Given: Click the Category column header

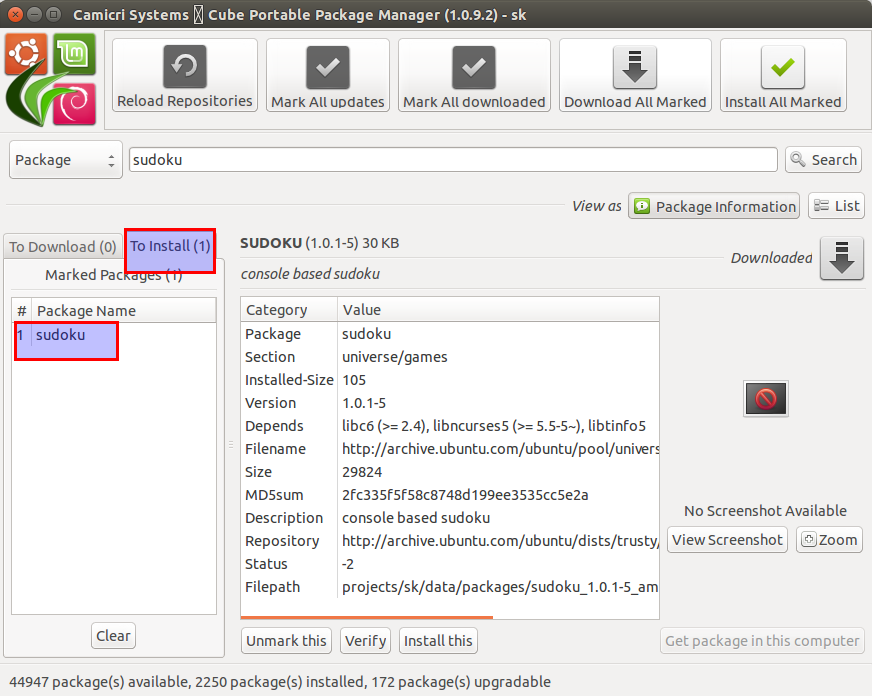Looking at the screenshot, I should [x=289, y=310].
